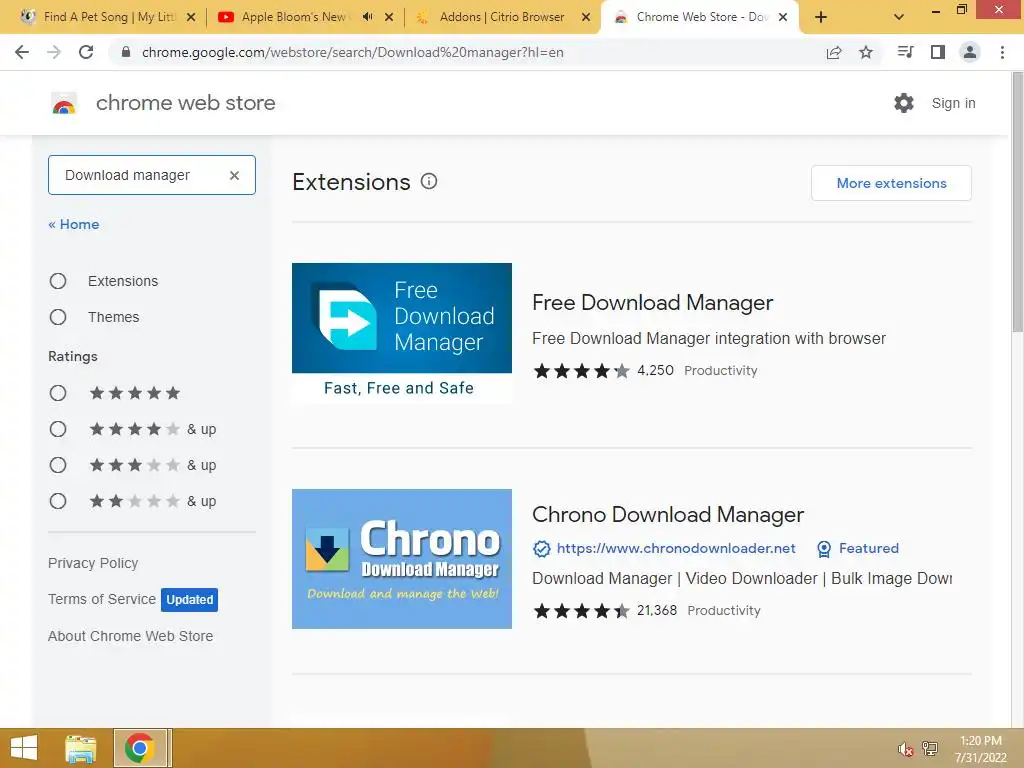Switch to Addons Citrio Browser tab
The height and width of the screenshot is (768, 1024).
pos(502,17)
